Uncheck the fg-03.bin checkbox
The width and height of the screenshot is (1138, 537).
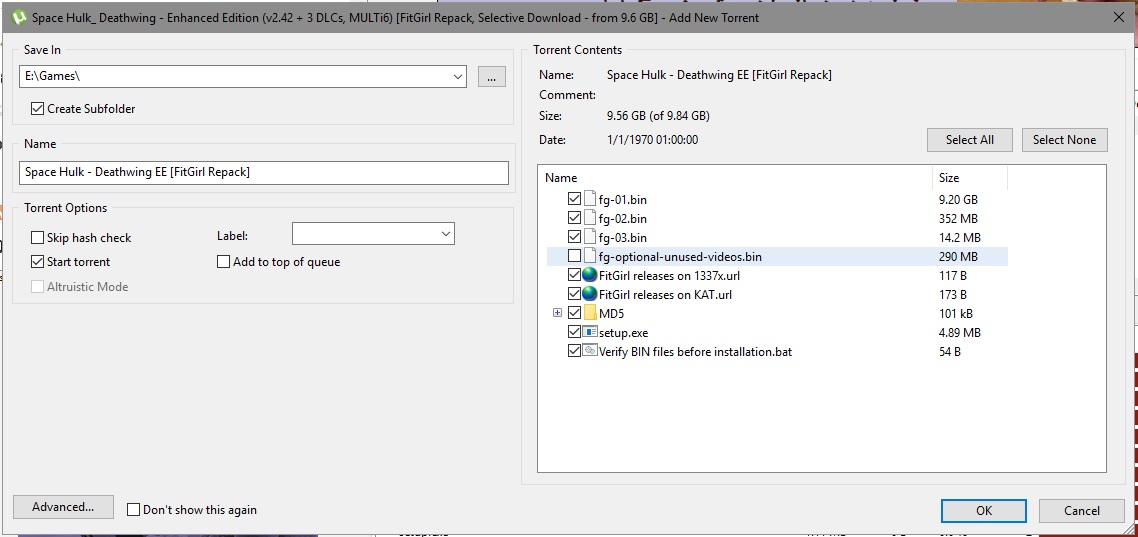tap(574, 237)
